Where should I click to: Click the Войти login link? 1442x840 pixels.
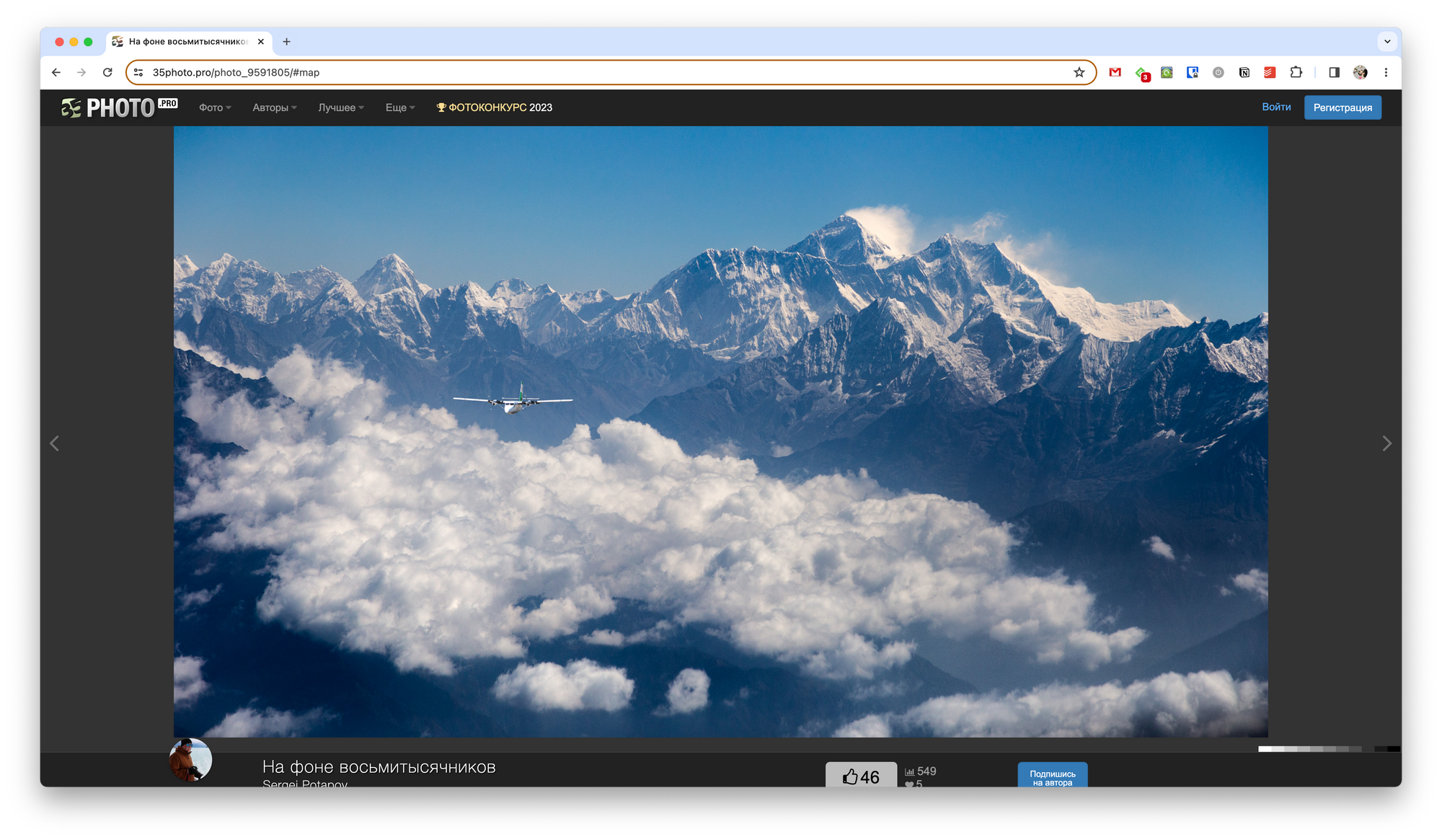[x=1275, y=107]
